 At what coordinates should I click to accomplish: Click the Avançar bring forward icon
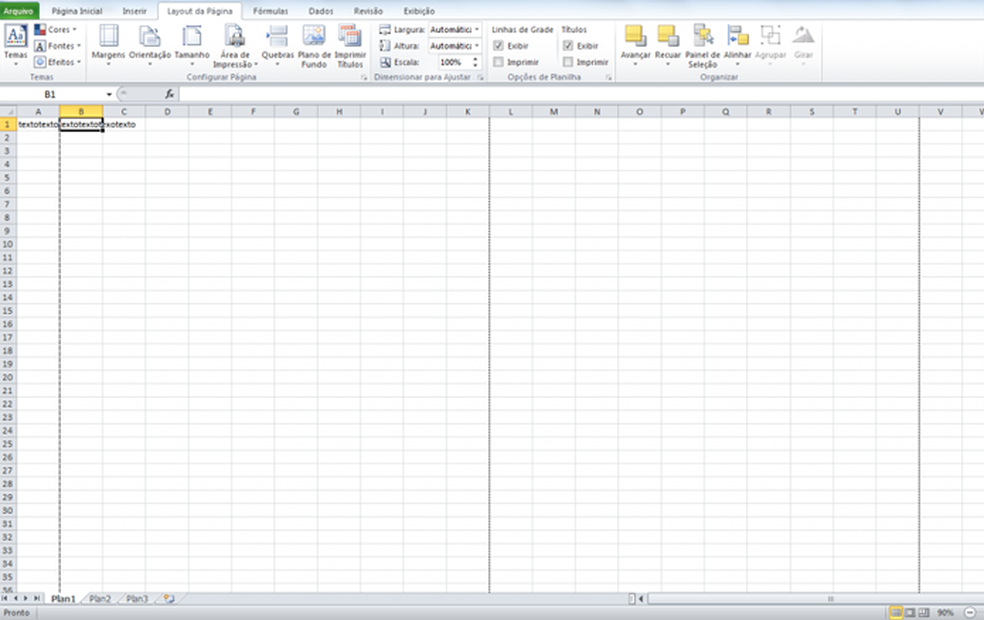pyautogui.click(x=635, y=36)
